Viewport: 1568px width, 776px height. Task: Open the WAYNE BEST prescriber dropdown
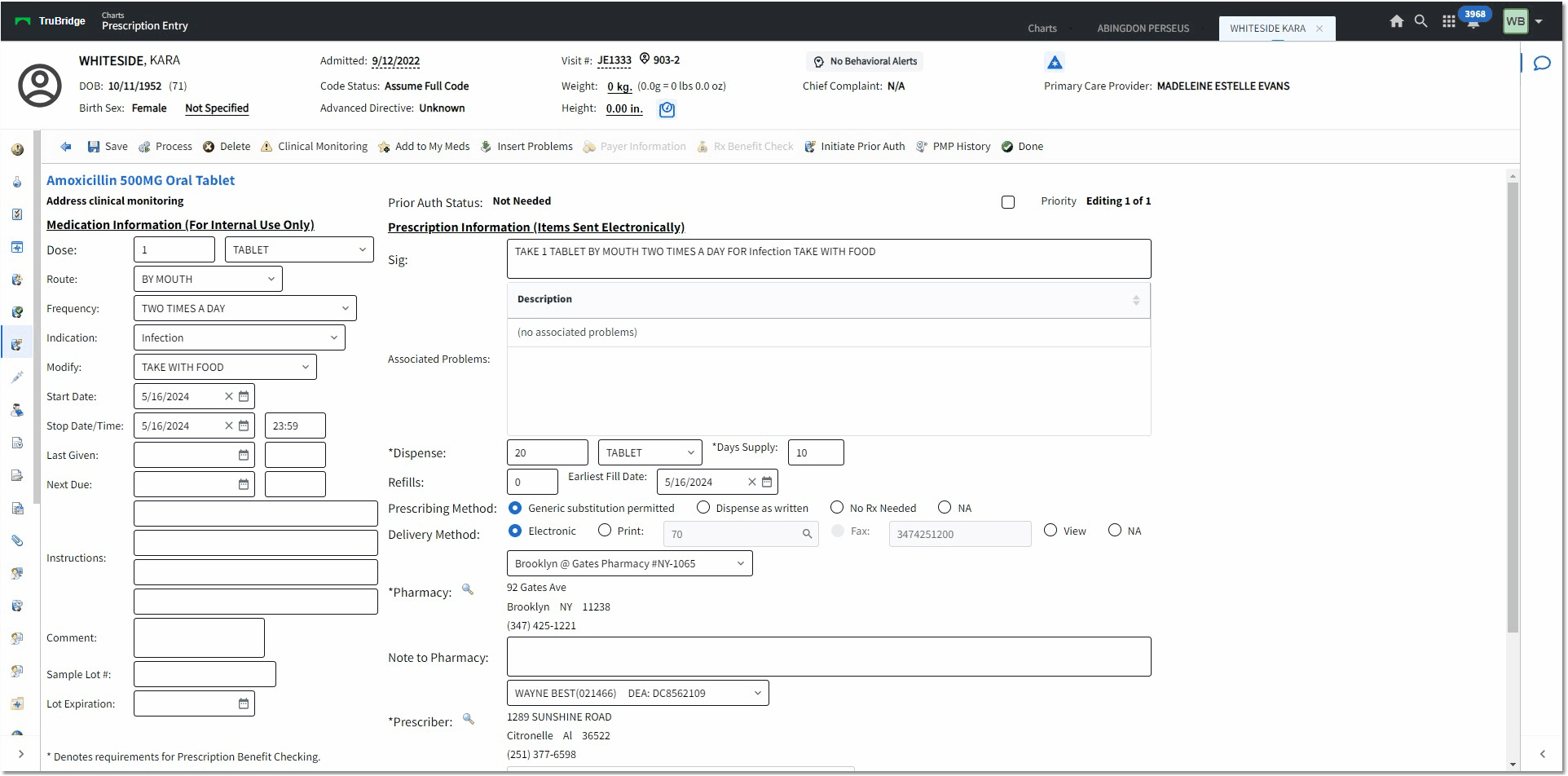pos(638,693)
